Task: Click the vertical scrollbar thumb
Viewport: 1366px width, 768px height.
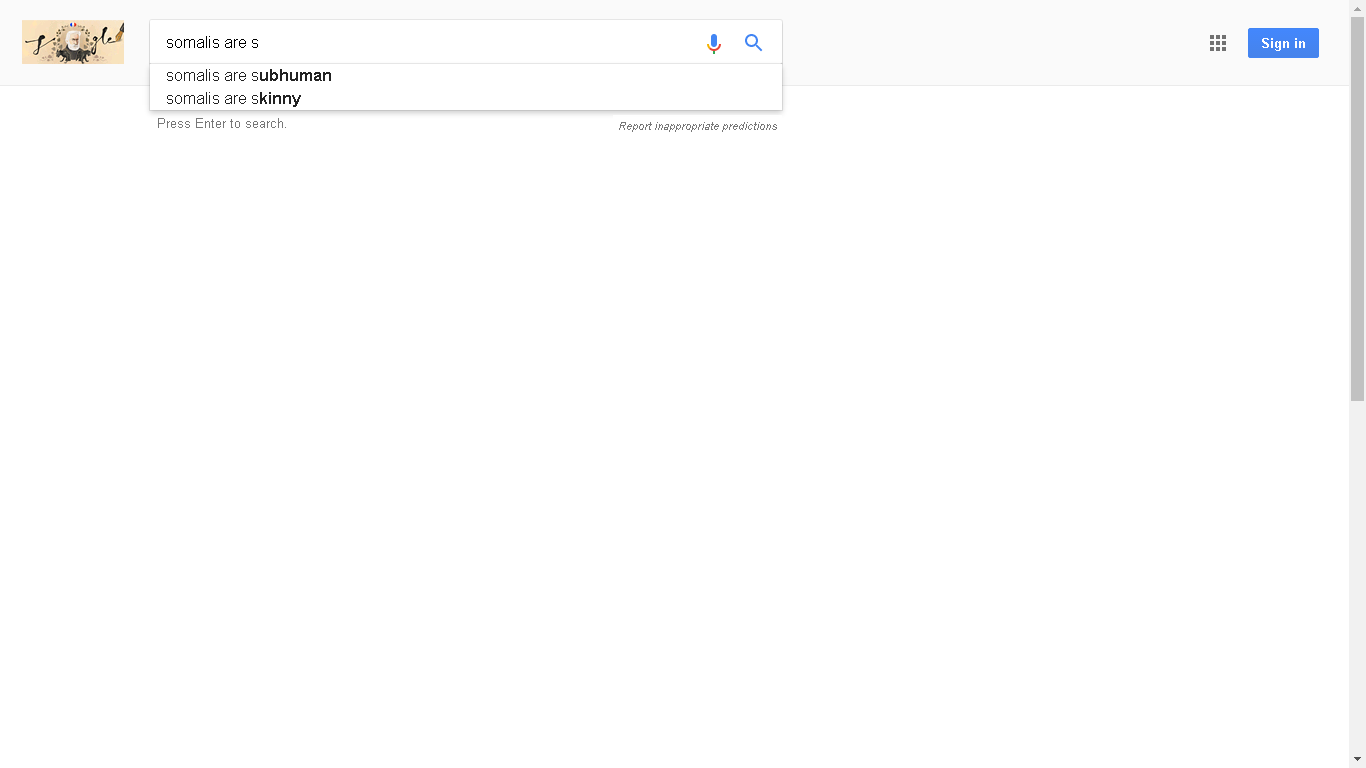Action: click(x=1357, y=208)
